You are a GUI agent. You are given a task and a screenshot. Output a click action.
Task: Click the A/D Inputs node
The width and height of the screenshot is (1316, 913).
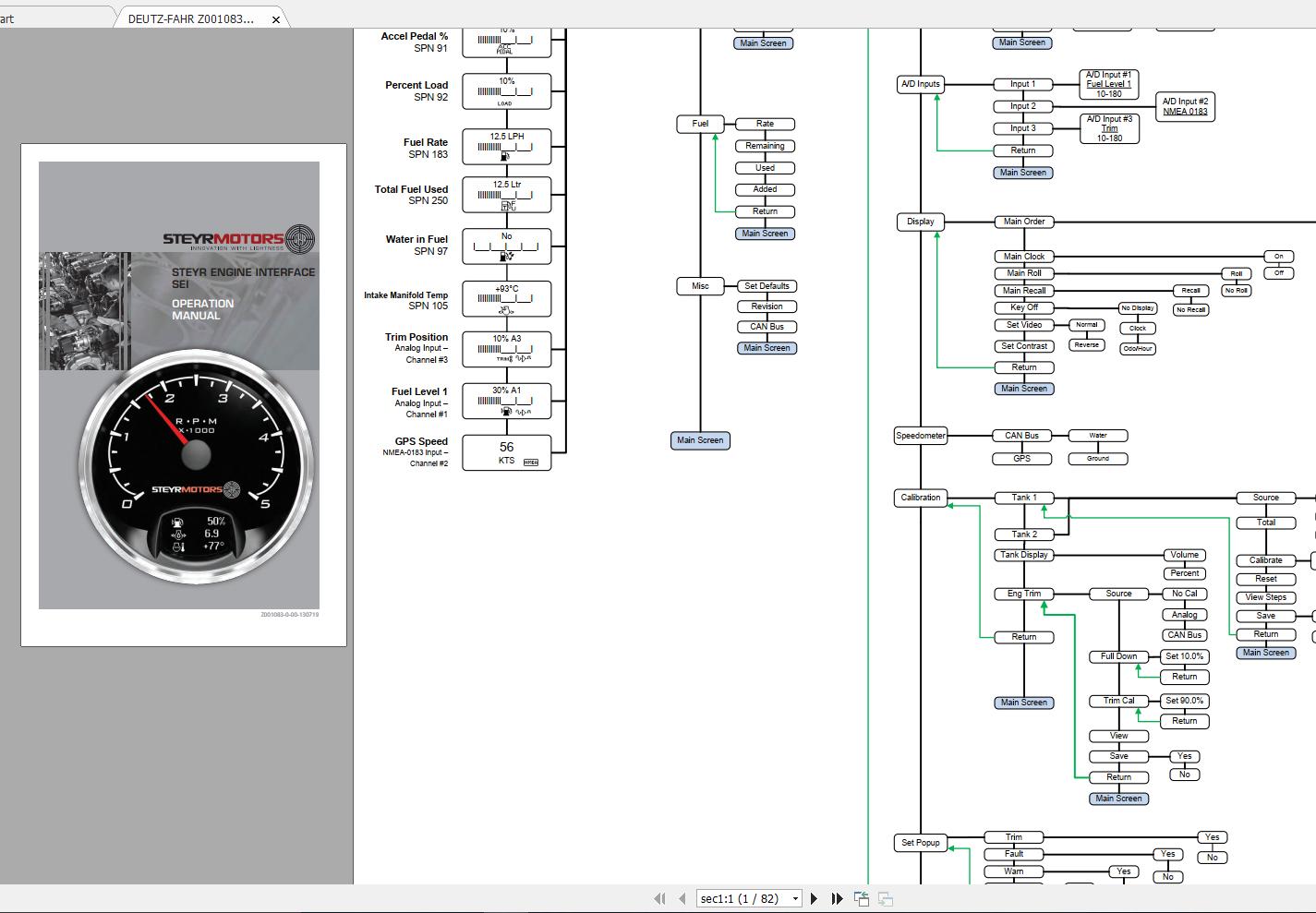[x=920, y=84]
